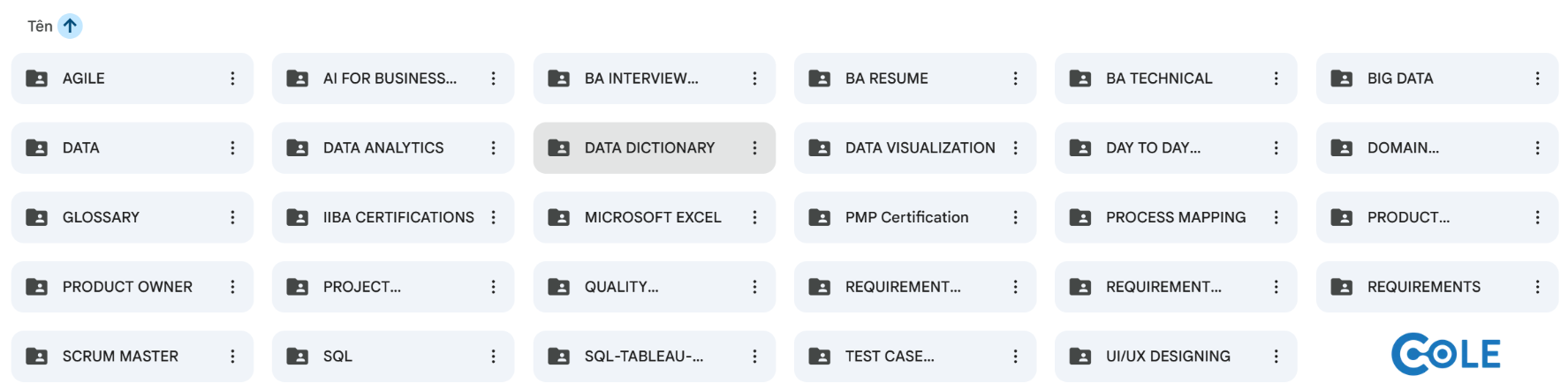Show three-dot menu for GLOSSARY folder
Image resolution: width=1568 pixels, height=391 pixels.
[232, 217]
